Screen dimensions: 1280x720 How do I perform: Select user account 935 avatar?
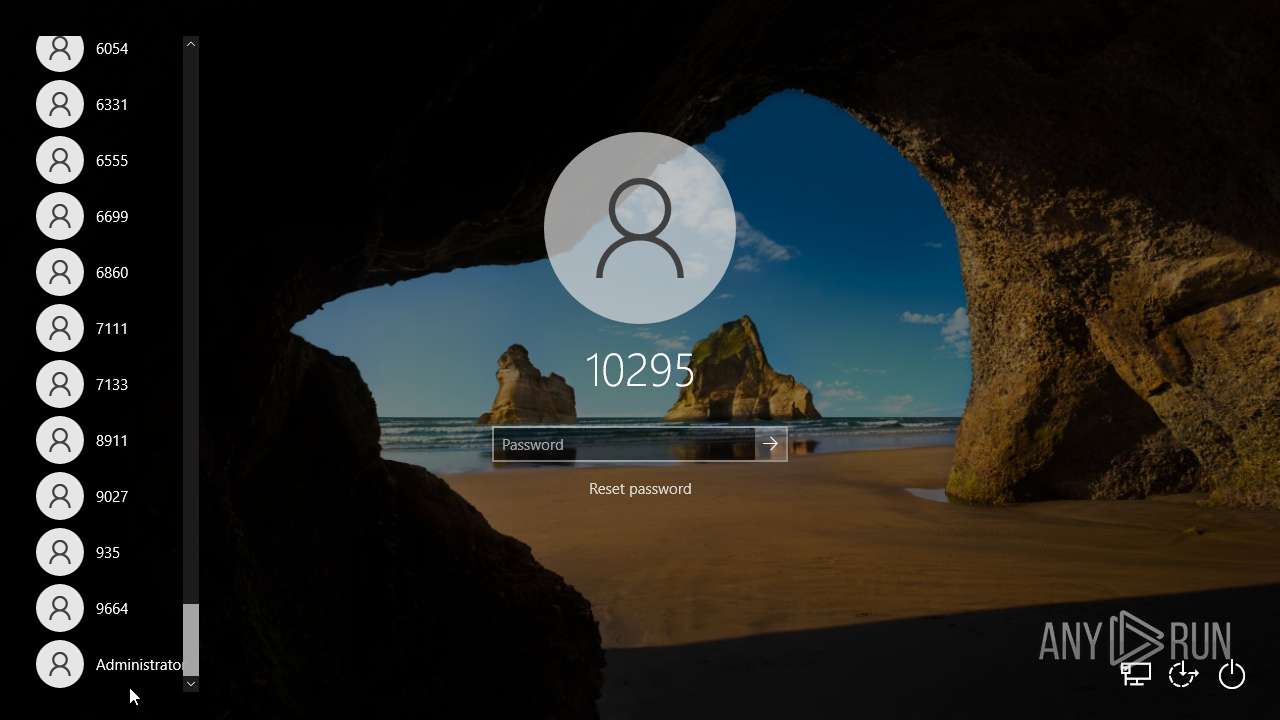pyautogui.click(x=60, y=552)
